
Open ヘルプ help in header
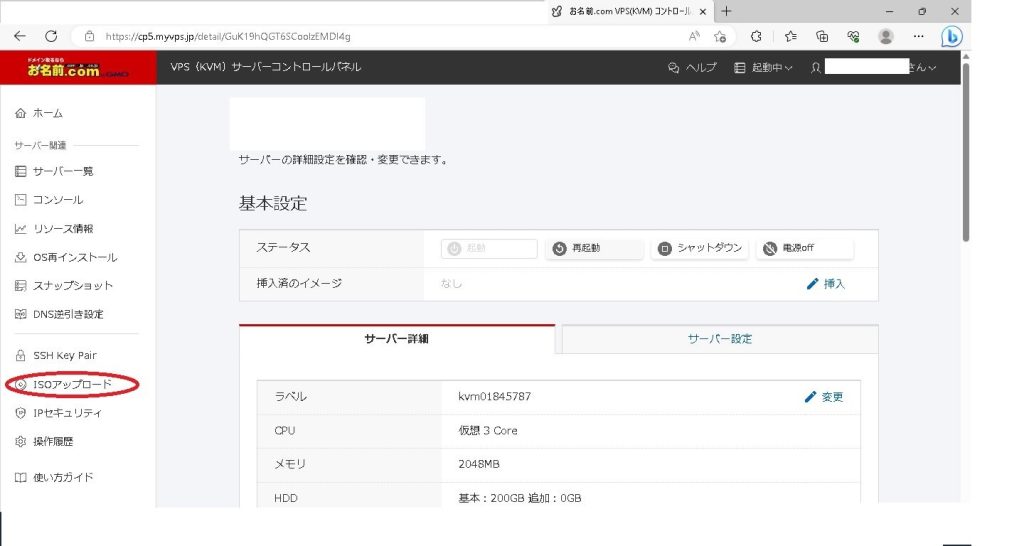[692, 68]
